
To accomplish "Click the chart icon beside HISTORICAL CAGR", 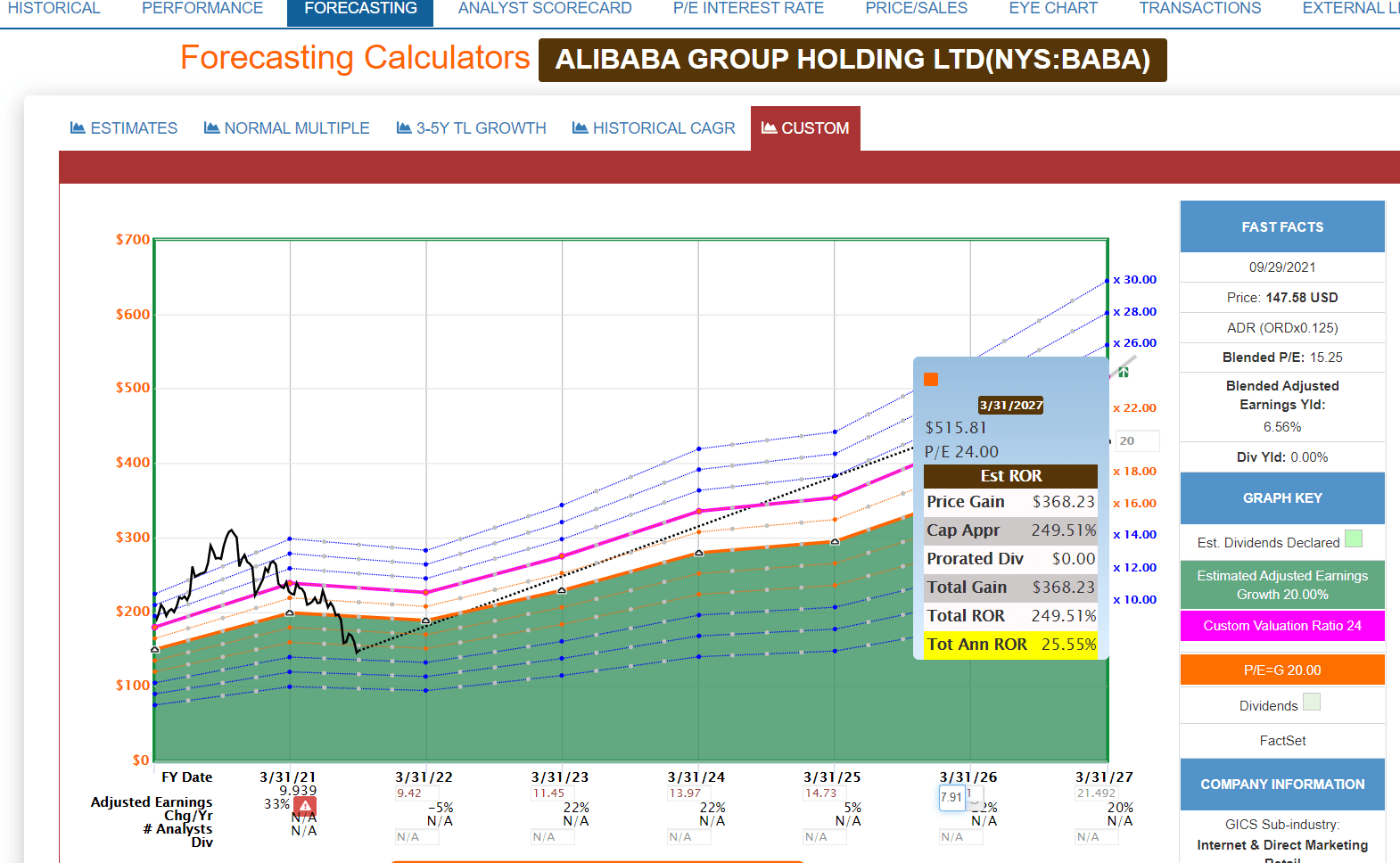I will pyautogui.click(x=580, y=127).
